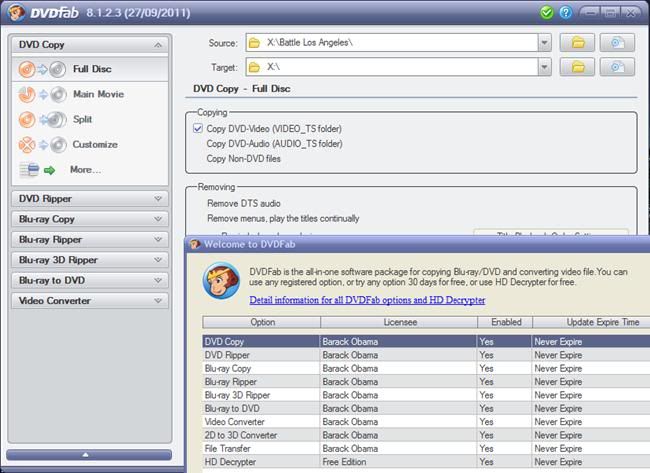
Task: Select the 2D to 3D Converter row
Action: click(x=426, y=435)
